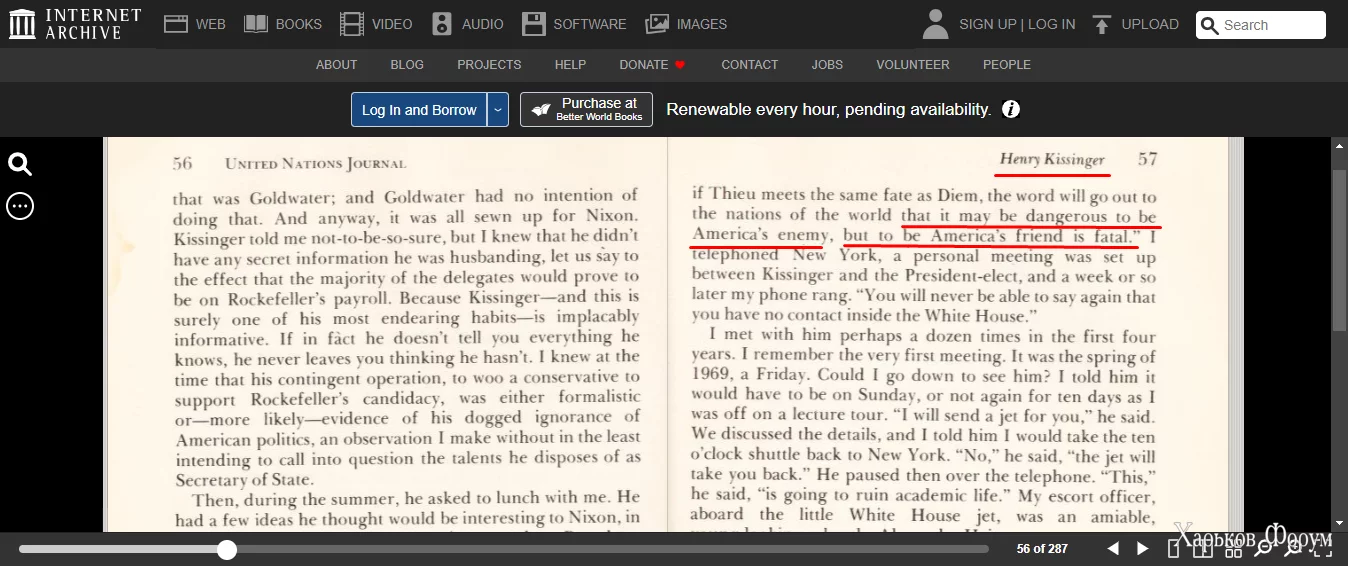Open the PEOPLE link
The width and height of the screenshot is (1348, 567).
click(x=1006, y=65)
